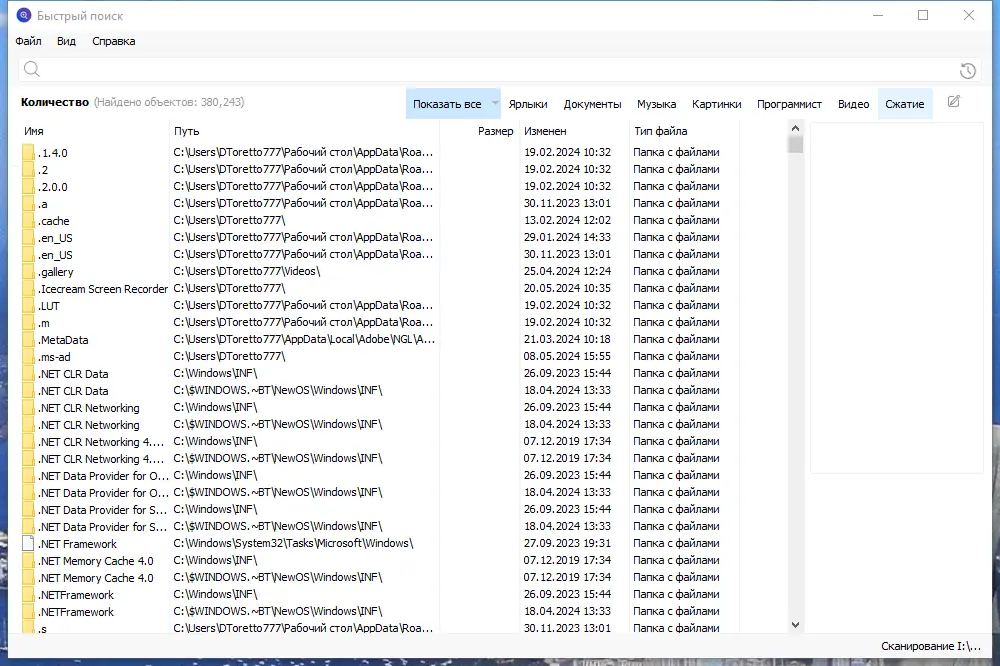Open the Файл menu
Image resolution: width=1000 pixels, height=666 pixels.
click(29, 41)
